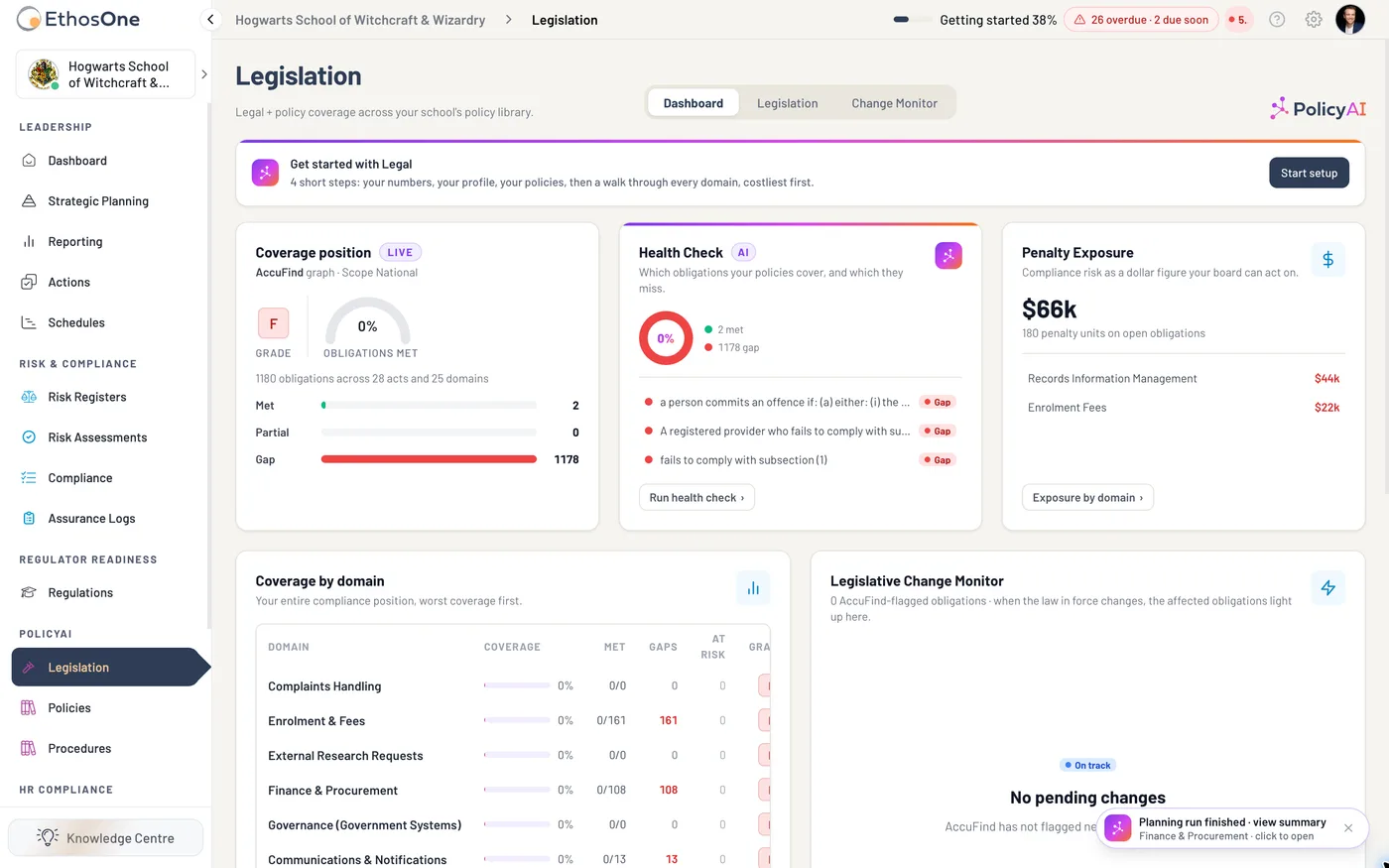Click the Strategic Planning sidebar icon
This screenshot has height=868, width=1389.
pos(29,201)
